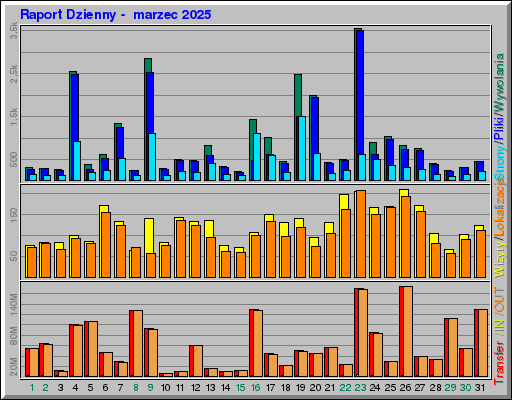
Task: Click day label 3 on the x-axis
Action: (x=60, y=388)
